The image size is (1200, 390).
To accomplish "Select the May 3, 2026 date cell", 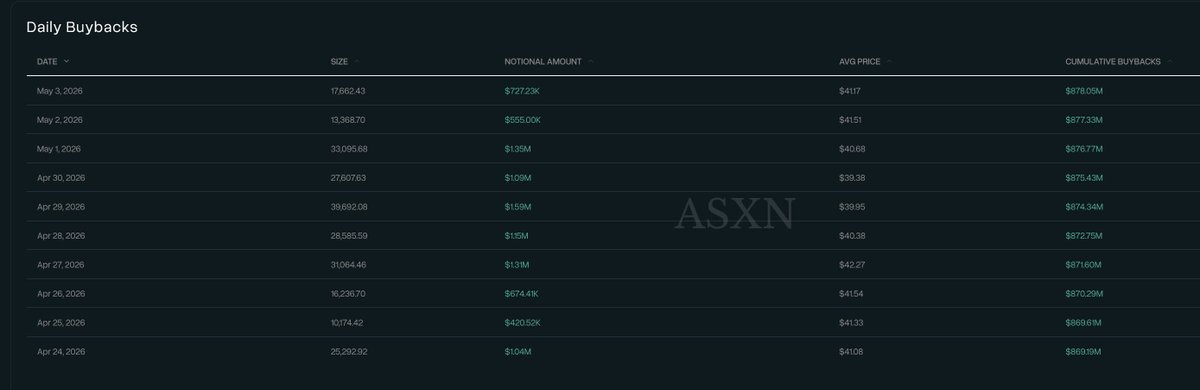I will click(60, 91).
